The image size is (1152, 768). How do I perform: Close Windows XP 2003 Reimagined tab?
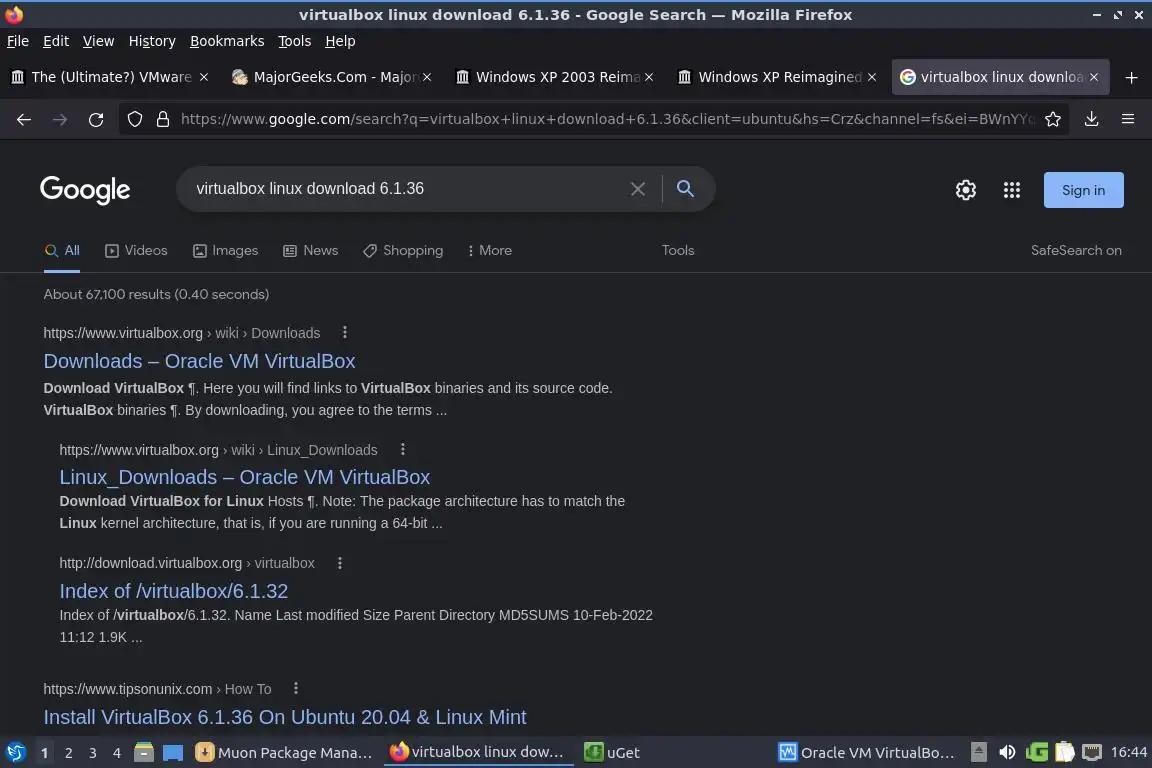click(x=649, y=77)
